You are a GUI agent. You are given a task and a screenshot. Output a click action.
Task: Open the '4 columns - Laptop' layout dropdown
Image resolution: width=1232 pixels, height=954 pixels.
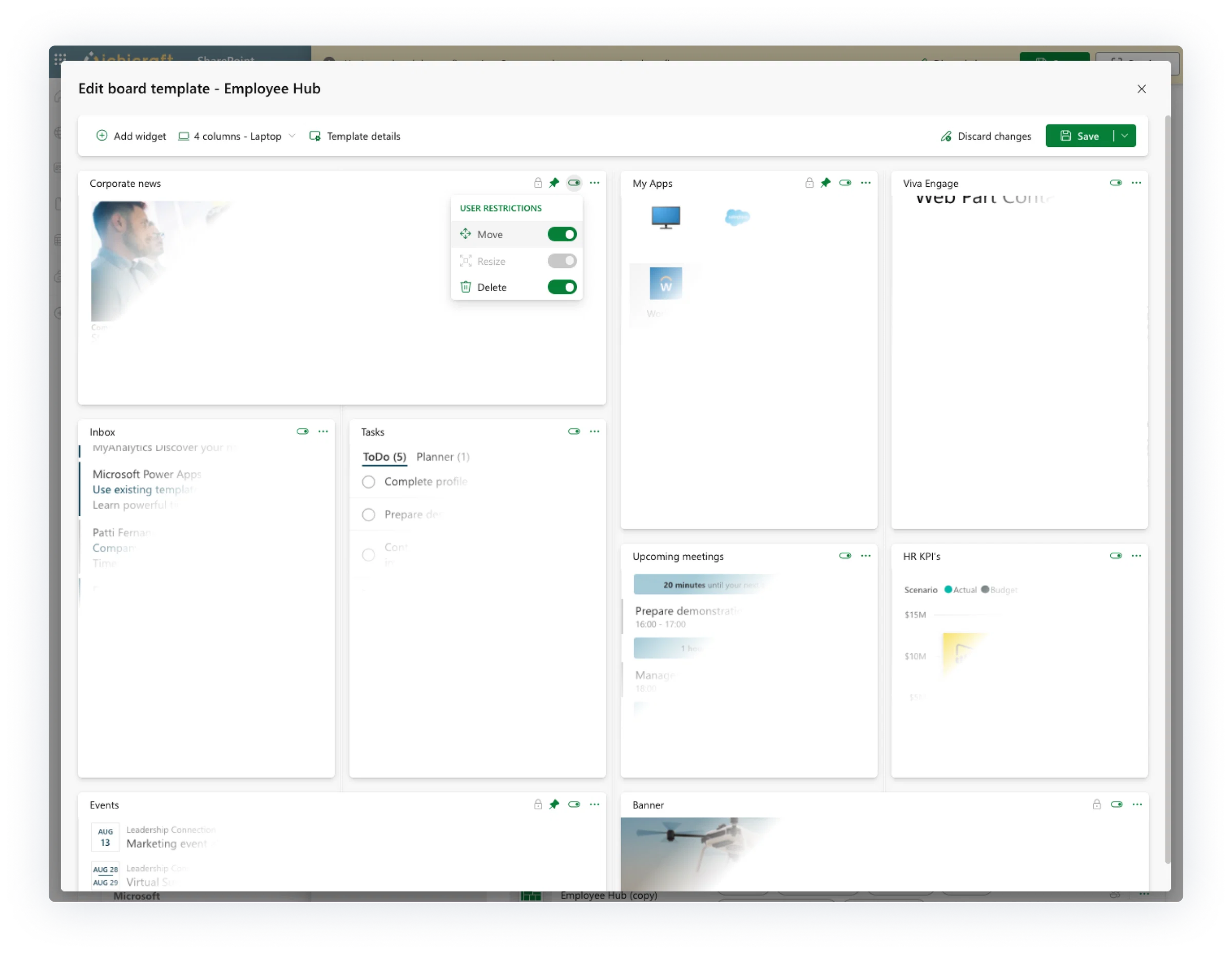point(237,136)
